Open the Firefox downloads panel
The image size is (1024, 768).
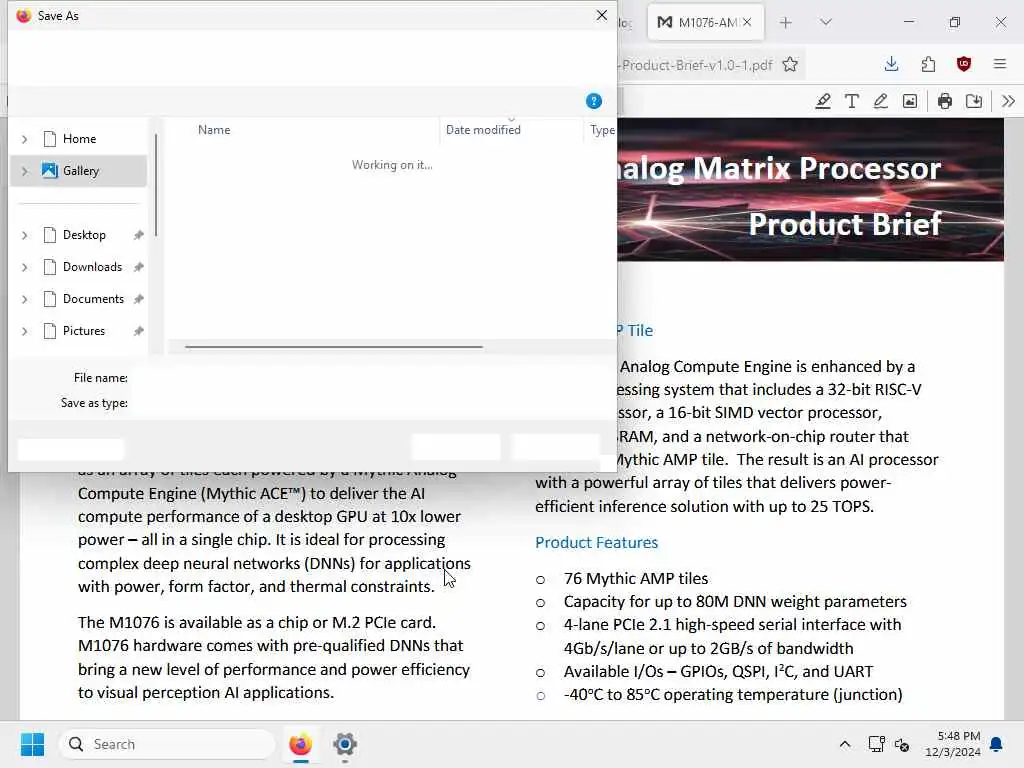(x=891, y=64)
